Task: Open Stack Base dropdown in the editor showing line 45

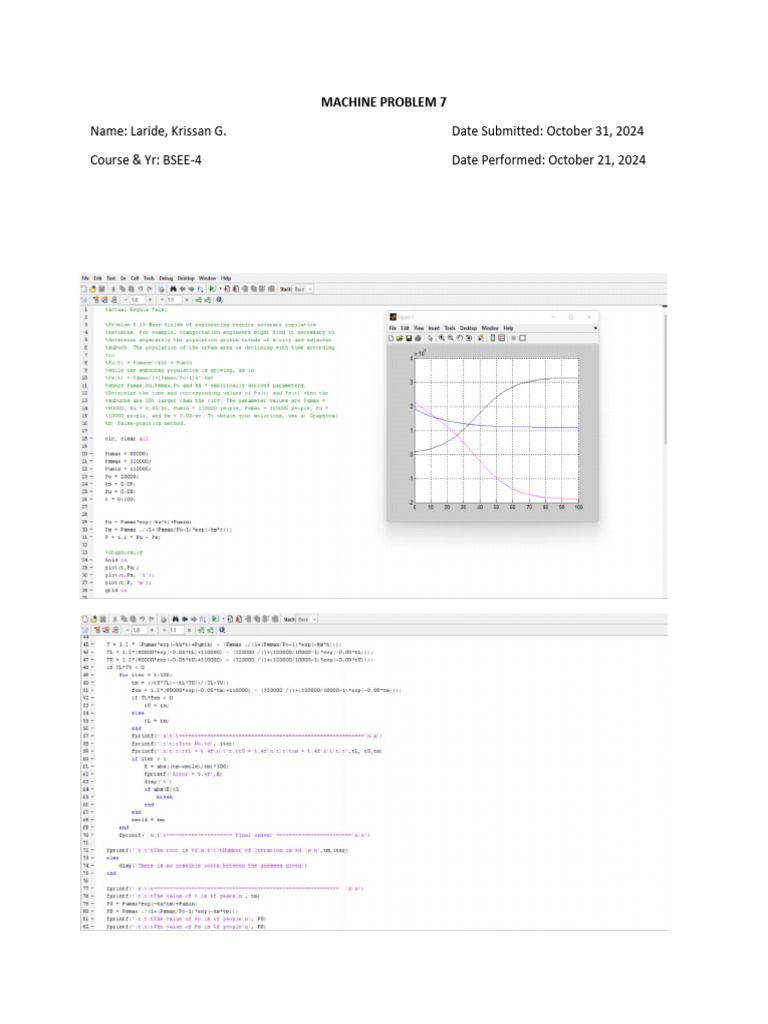Action: click(x=306, y=619)
